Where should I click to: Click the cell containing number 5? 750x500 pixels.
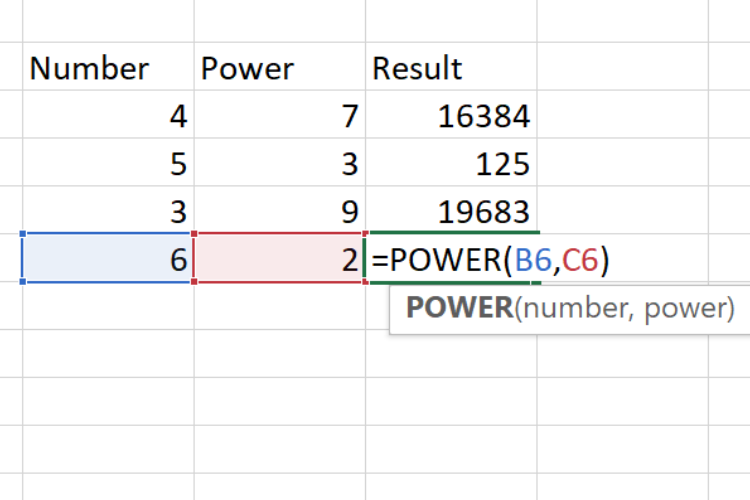[x=108, y=162]
